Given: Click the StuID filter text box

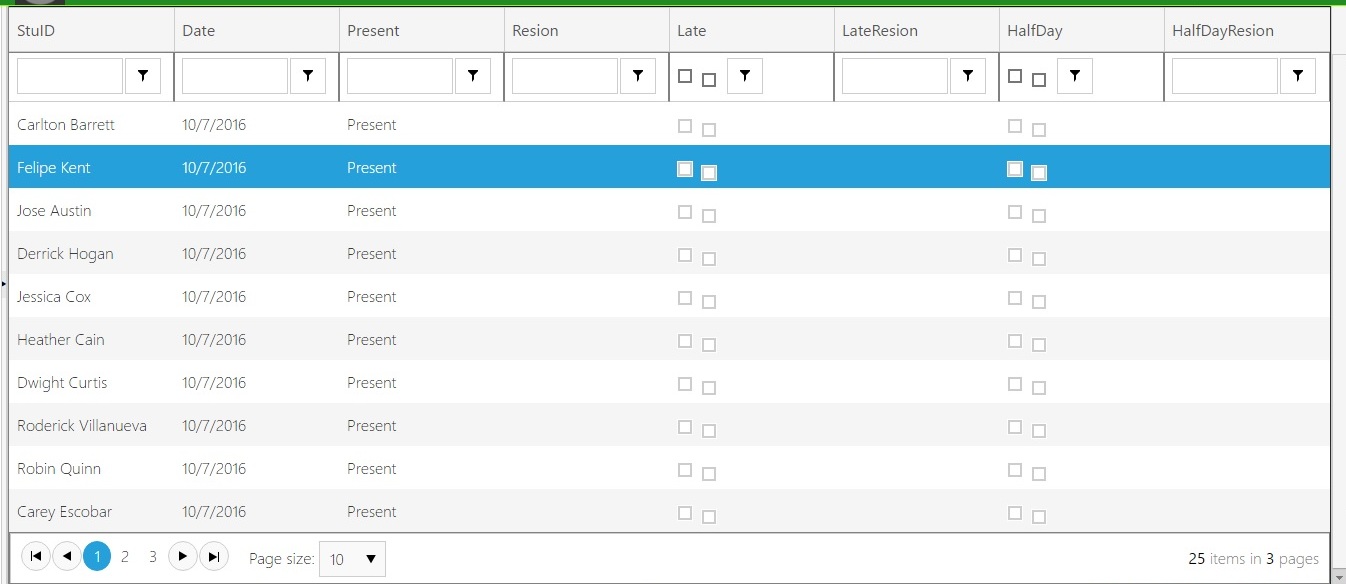Looking at the screenshot, I should click(70, 76).
